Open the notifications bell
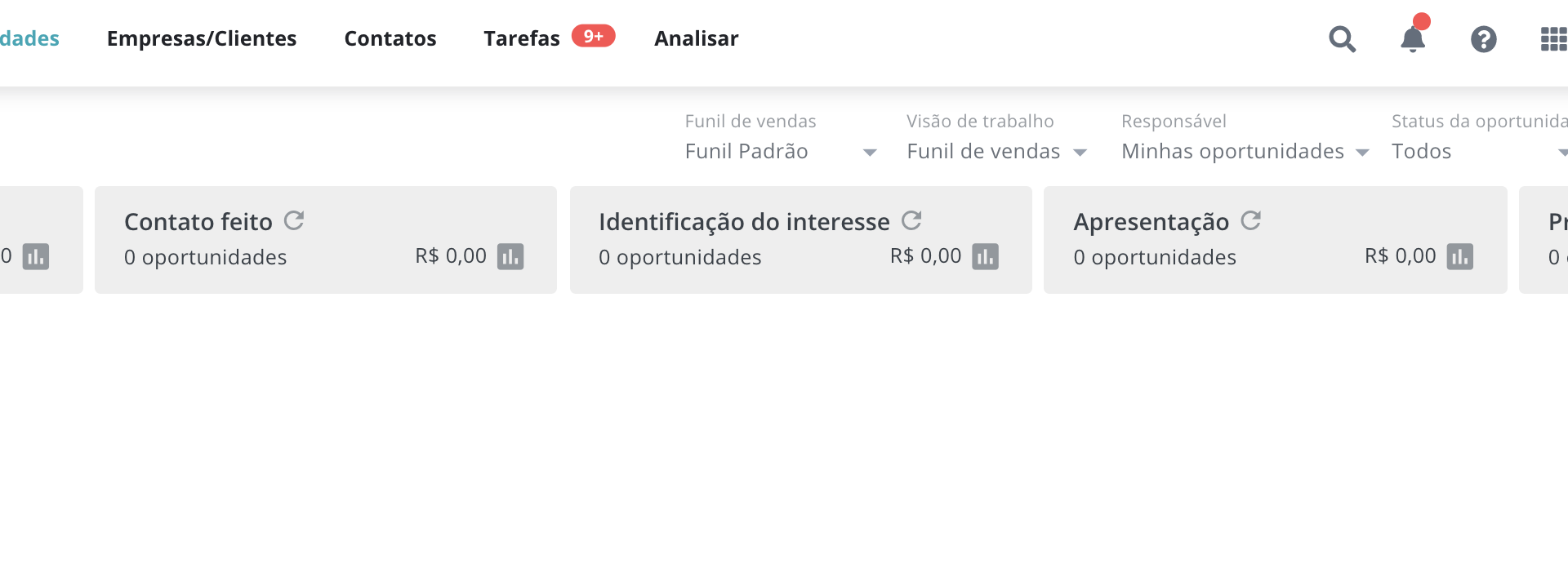 point(1413,38)
